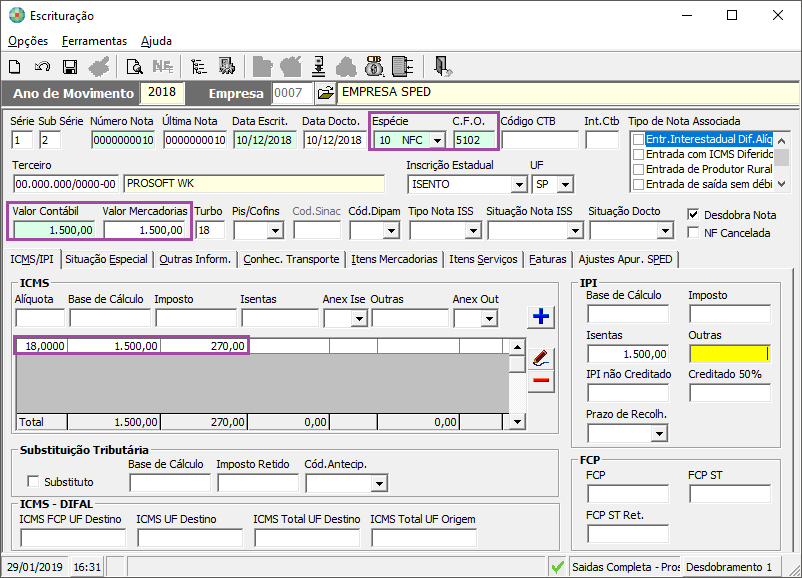Click the Undo arrow toolbar icon
The width and height of the screenshot is (802, 578).
tap(42, 67)
